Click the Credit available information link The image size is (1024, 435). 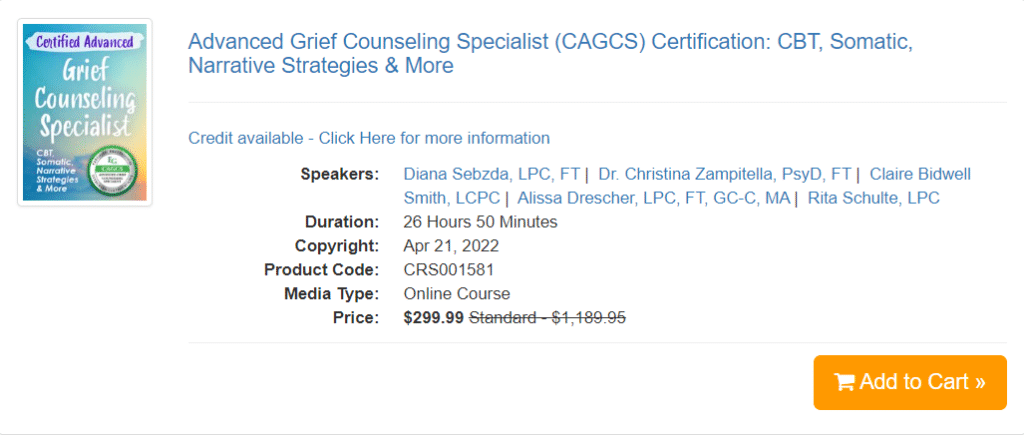369,138
